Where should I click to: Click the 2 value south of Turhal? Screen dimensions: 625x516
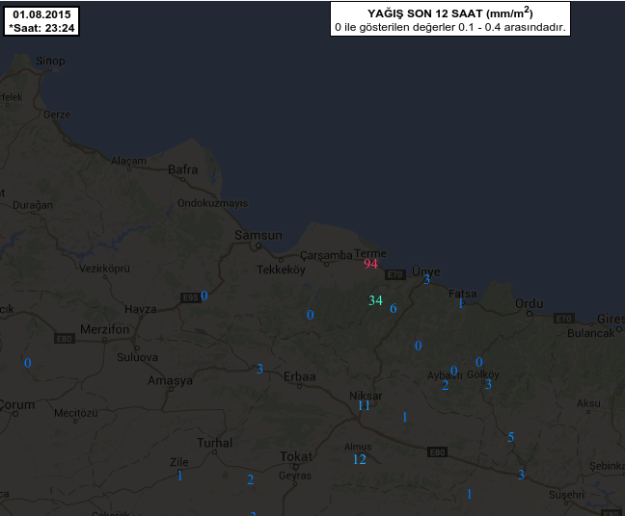tap(250, 479)
